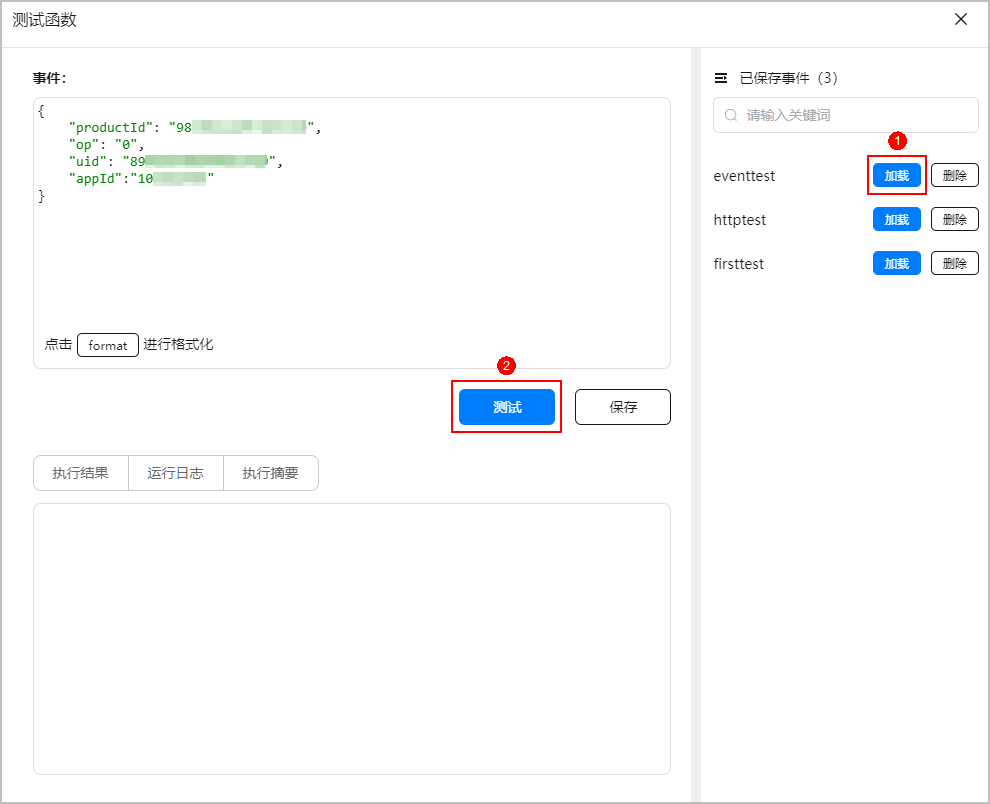
Task: Close the 测试函数 dialog
Action: pyautogui.click(x=961, y=20)
